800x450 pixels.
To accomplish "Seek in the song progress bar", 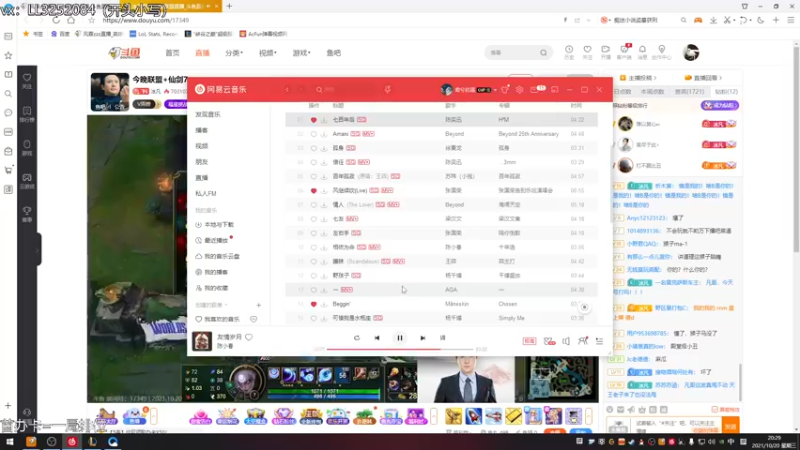I will [x=399, y=349].
